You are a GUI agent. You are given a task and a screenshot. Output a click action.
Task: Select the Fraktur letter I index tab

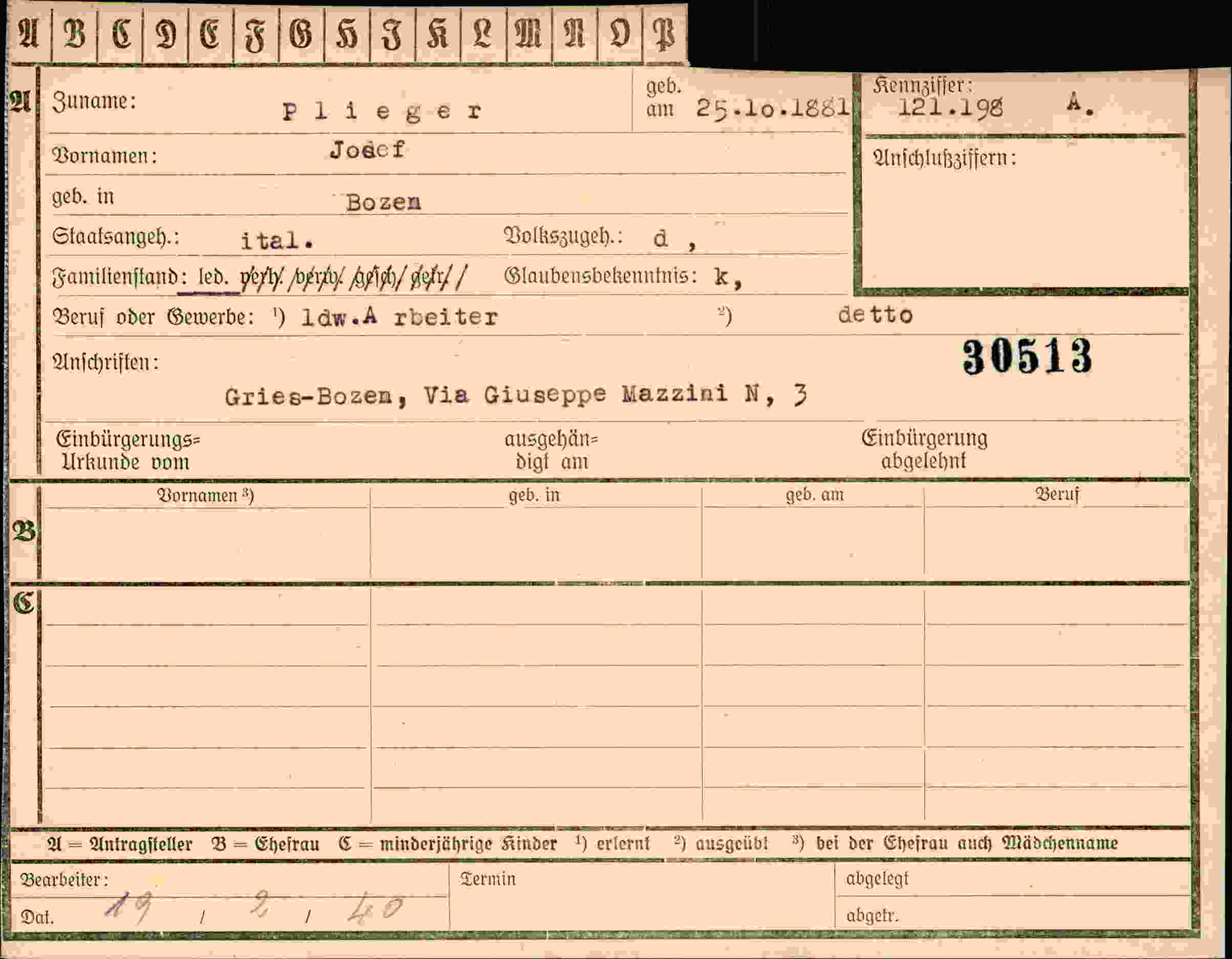coord(393,34)
